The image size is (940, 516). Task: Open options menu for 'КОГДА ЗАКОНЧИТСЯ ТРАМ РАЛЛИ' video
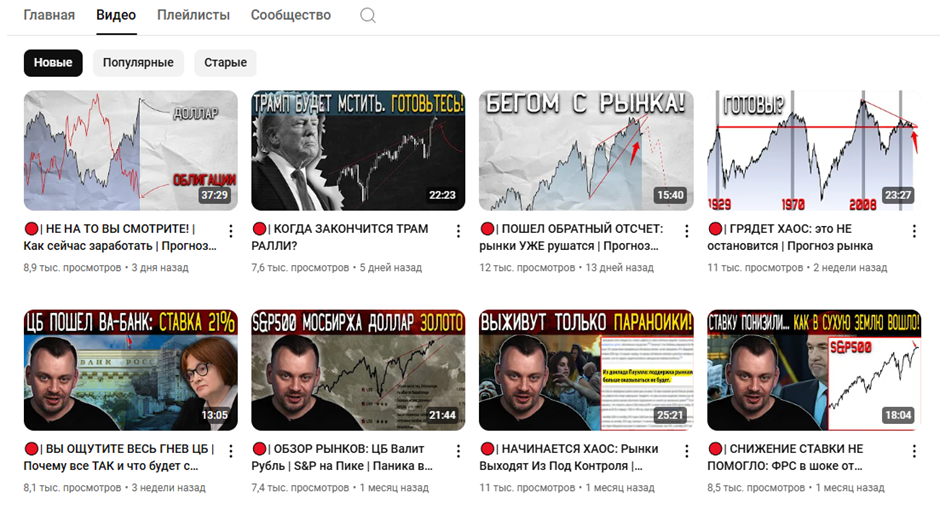click(x=458, y=231)
